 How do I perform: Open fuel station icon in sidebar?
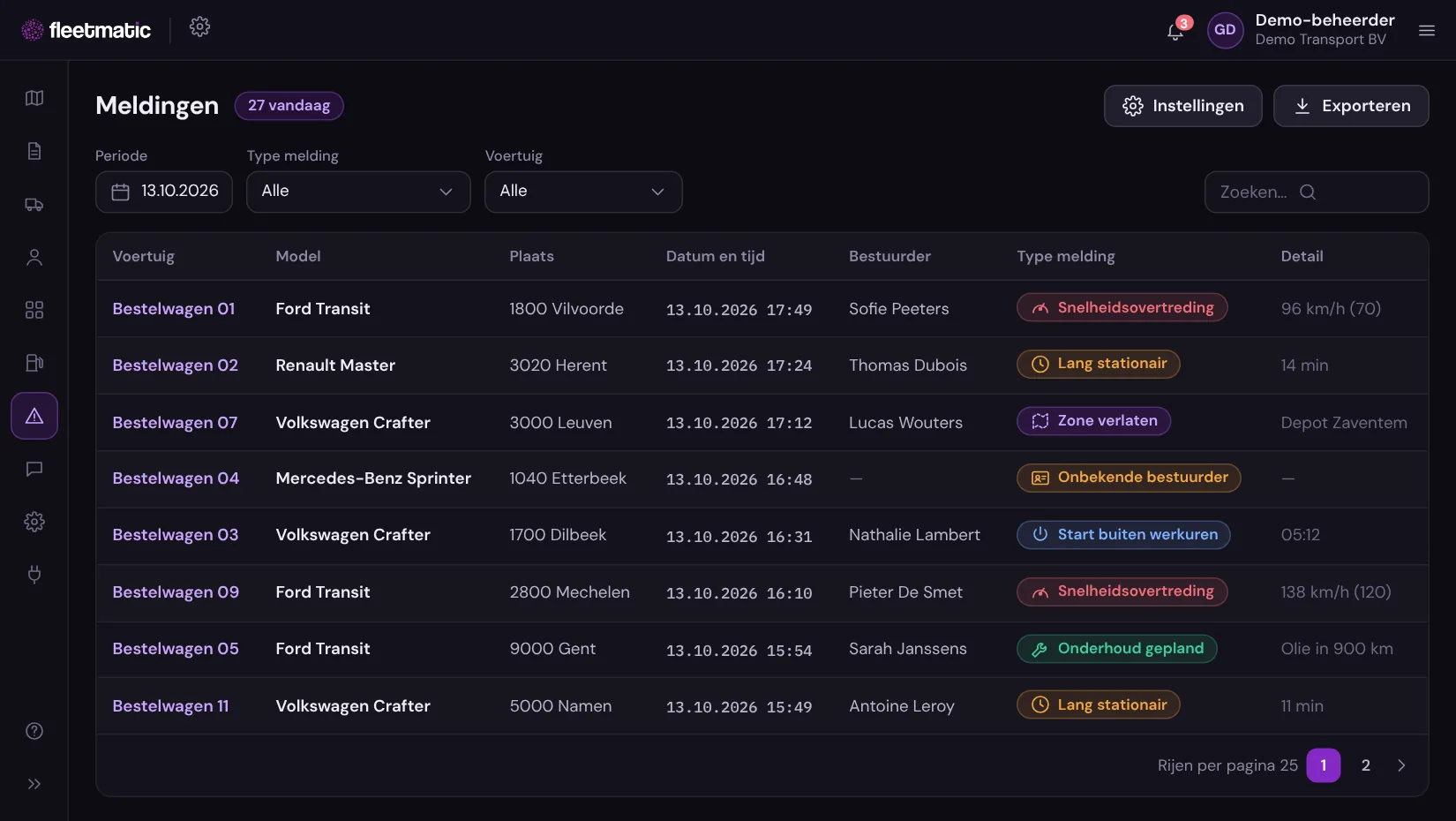point(34,363)
